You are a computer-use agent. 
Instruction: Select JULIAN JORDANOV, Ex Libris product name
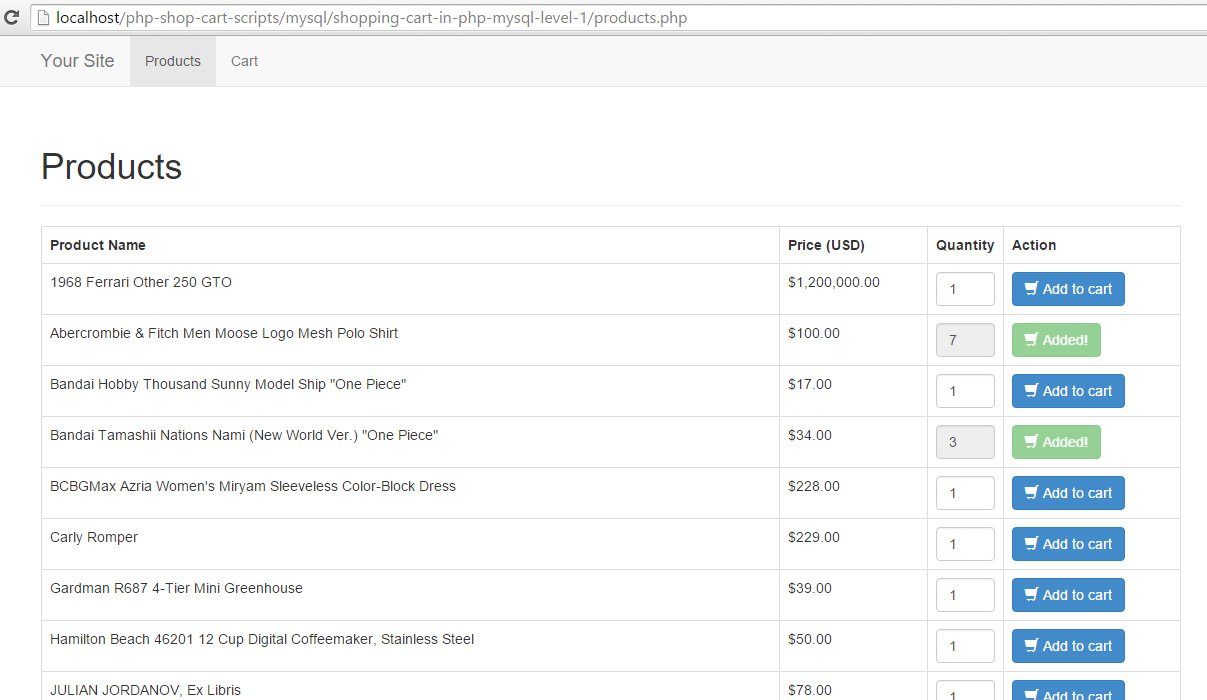coord(145,690)
